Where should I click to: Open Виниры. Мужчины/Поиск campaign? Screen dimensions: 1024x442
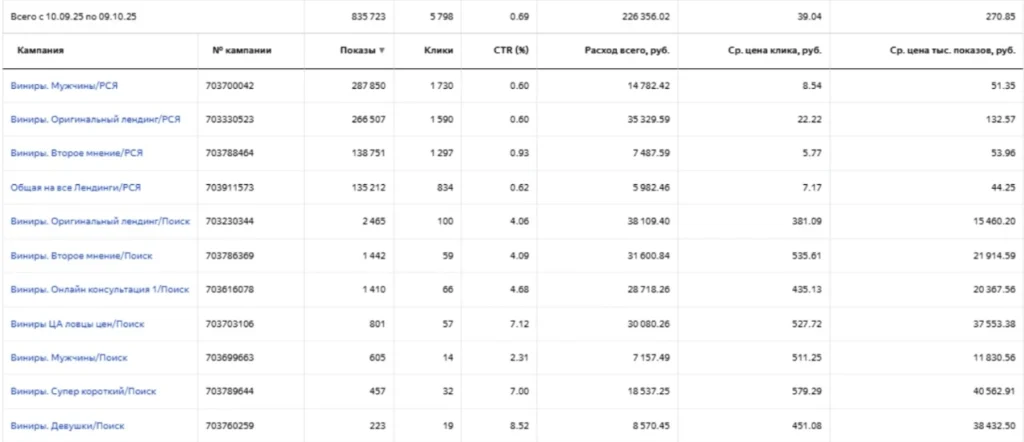(x=69, y=358)
